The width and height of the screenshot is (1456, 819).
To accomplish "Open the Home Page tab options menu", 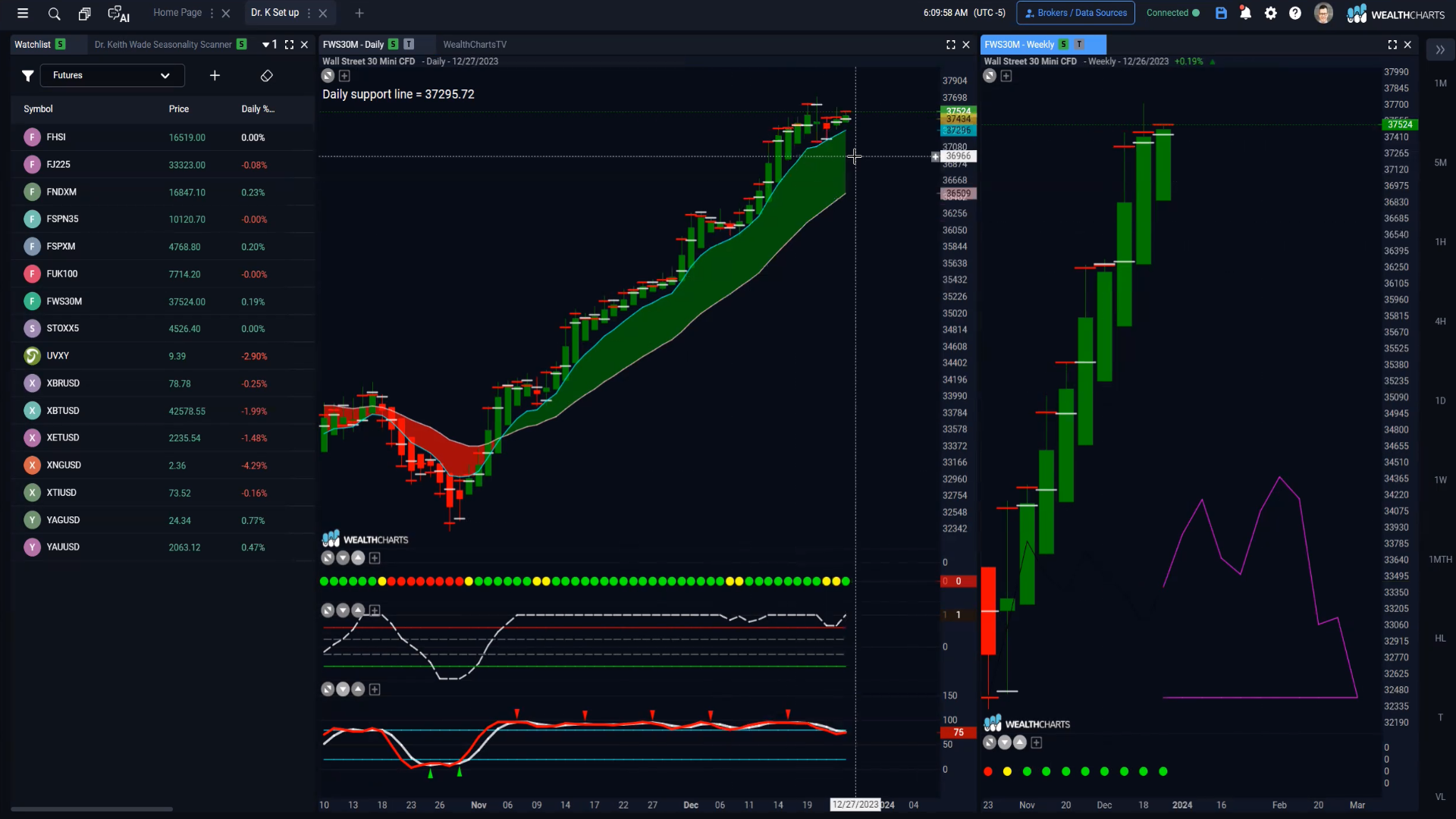I will tap(212, 14).
